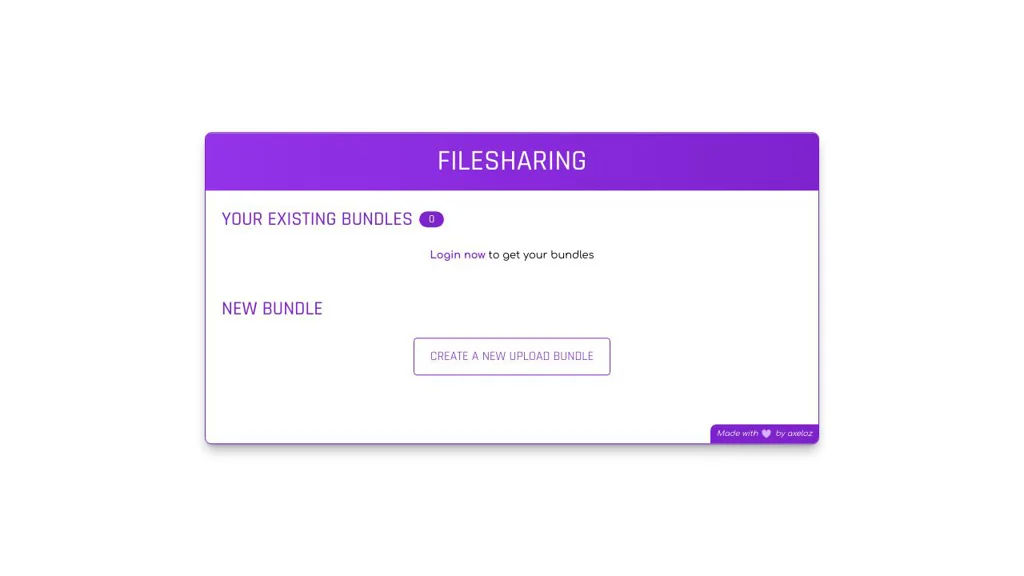The image size is (1024, 576).
Task: Click the word 'by' in the footer credit
Action: (x=780, y=434)
